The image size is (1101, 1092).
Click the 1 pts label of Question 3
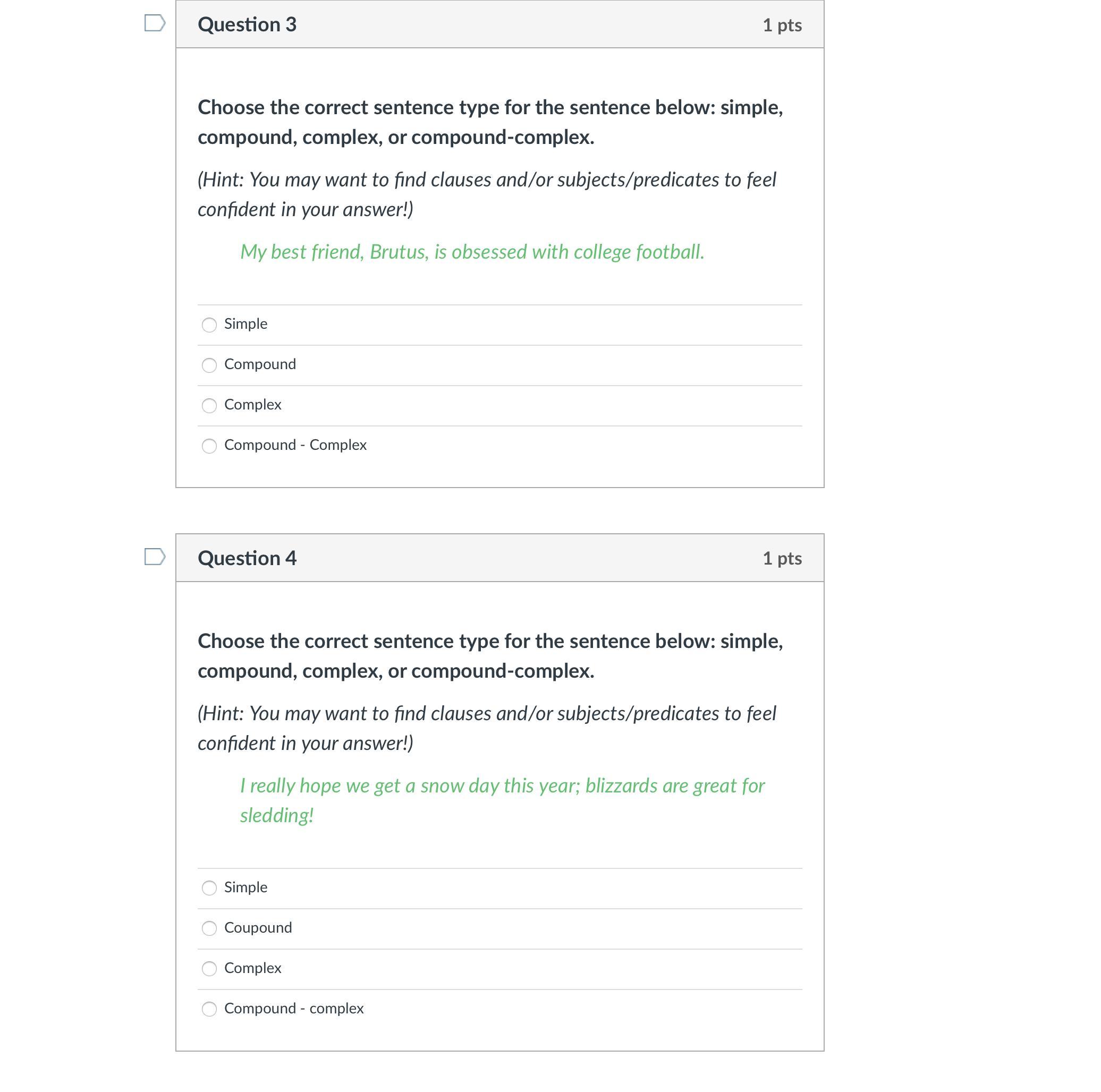[x=782, y=25]
